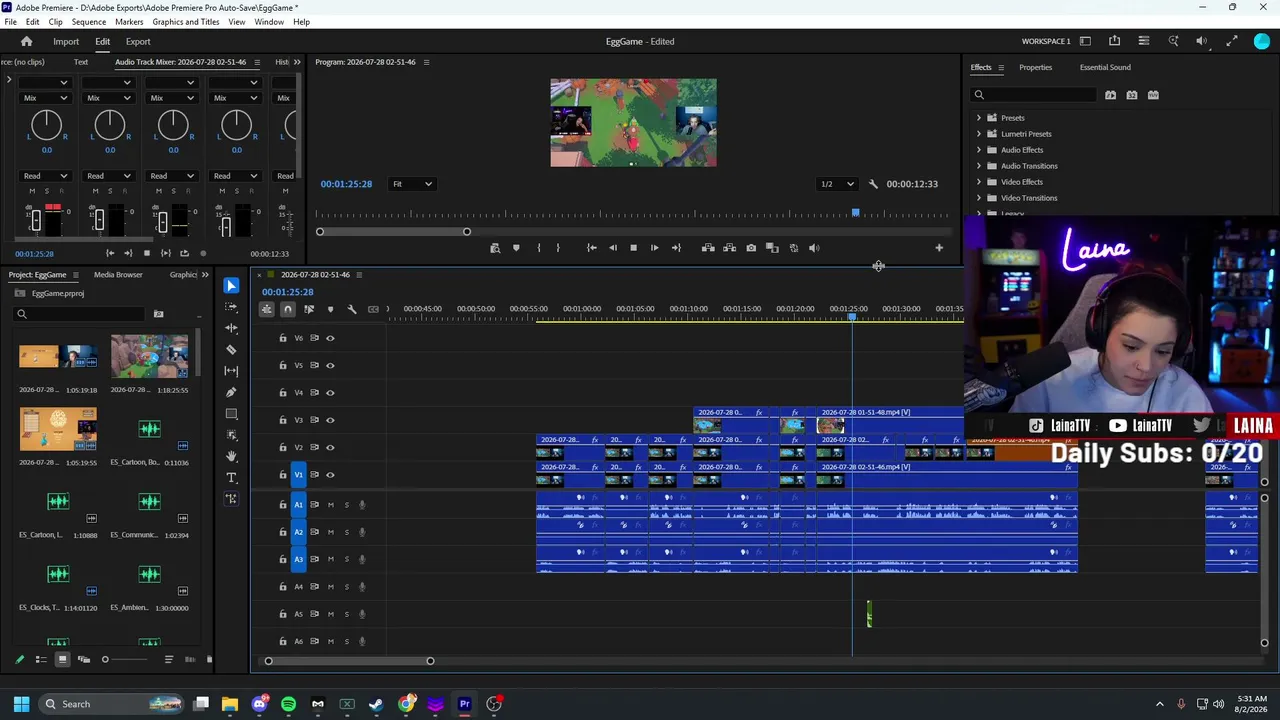Toggle A3 track targeting
This screenshot has width=1280, height=720.
[x=298, y=559]
